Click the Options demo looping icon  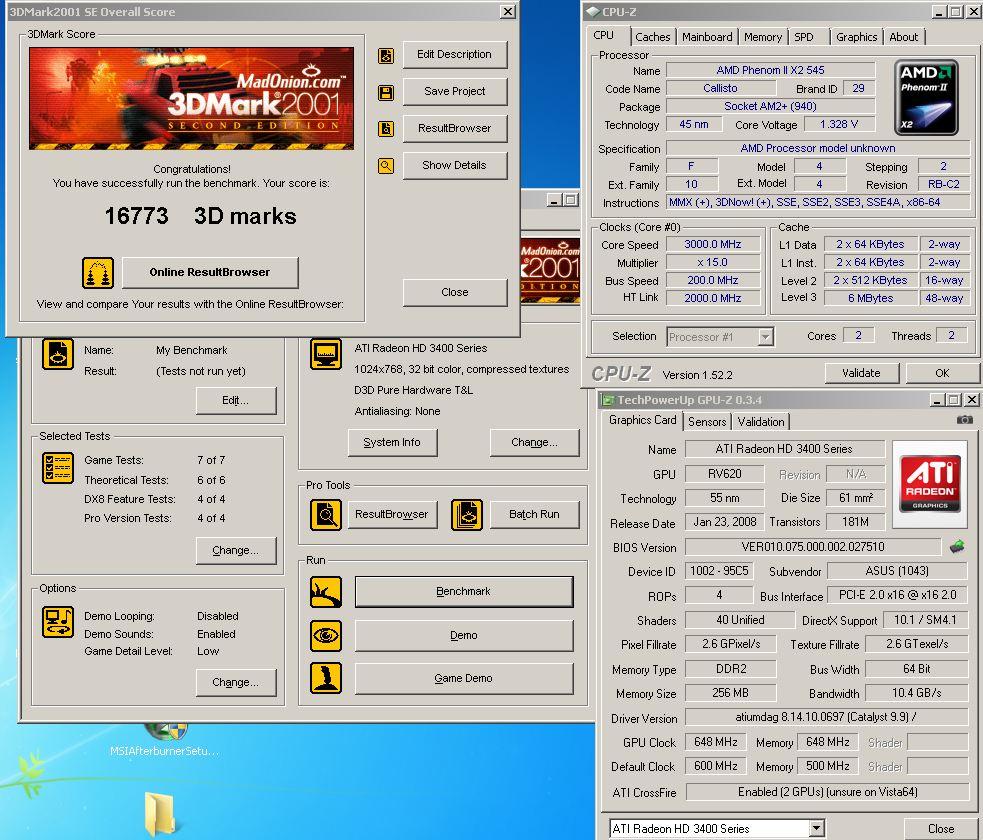(58, 622)
